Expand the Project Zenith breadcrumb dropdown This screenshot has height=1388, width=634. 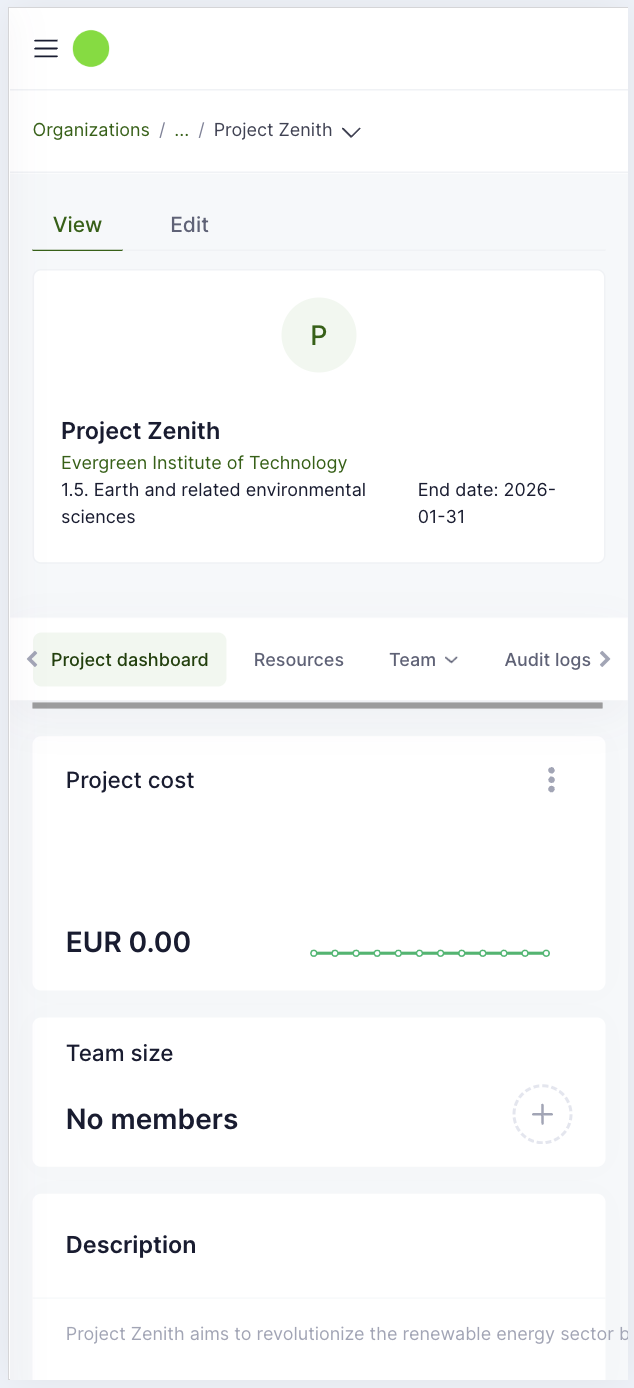351,132
